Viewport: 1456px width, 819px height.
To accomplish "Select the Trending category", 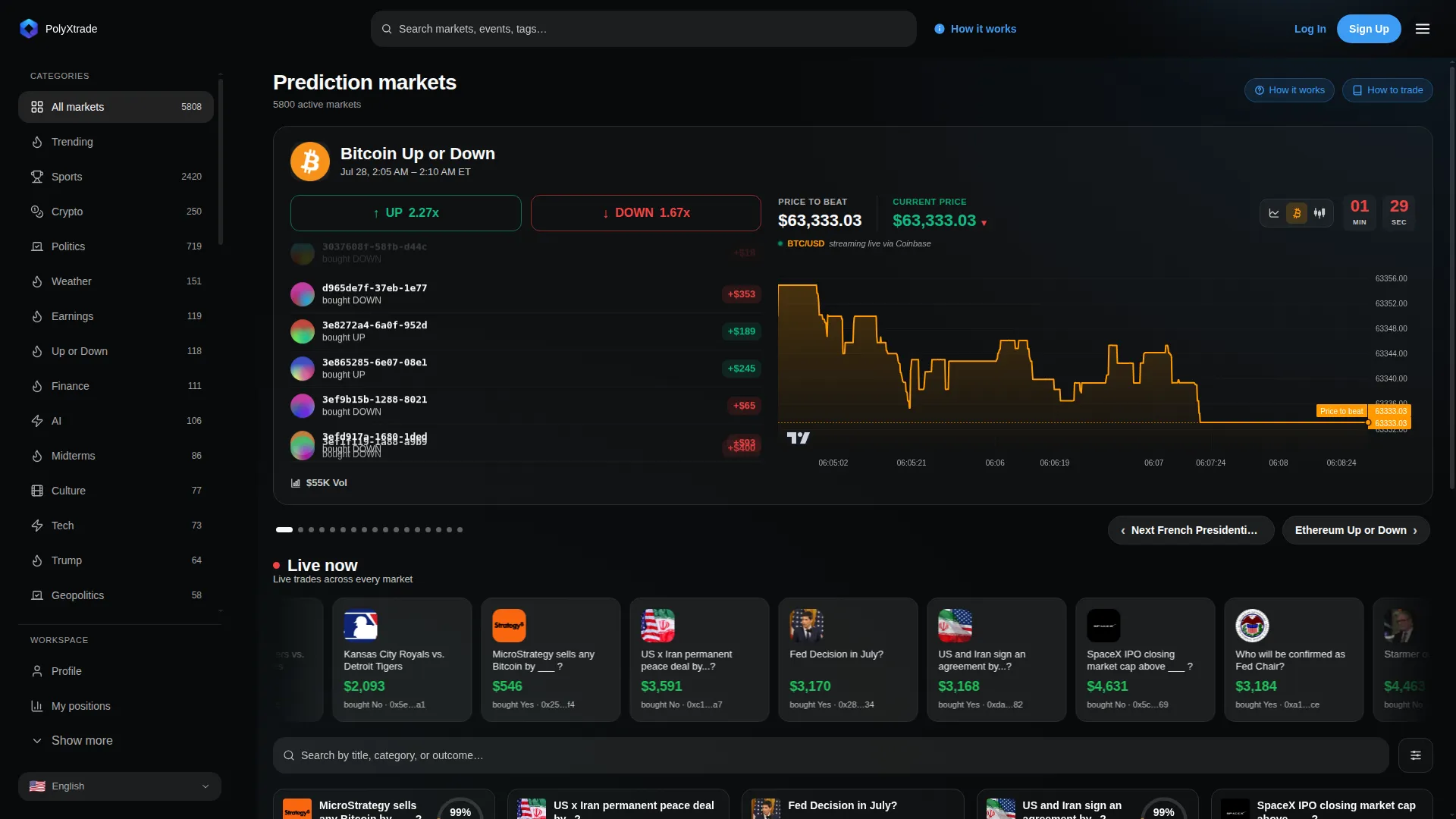I will pos(116,142).
